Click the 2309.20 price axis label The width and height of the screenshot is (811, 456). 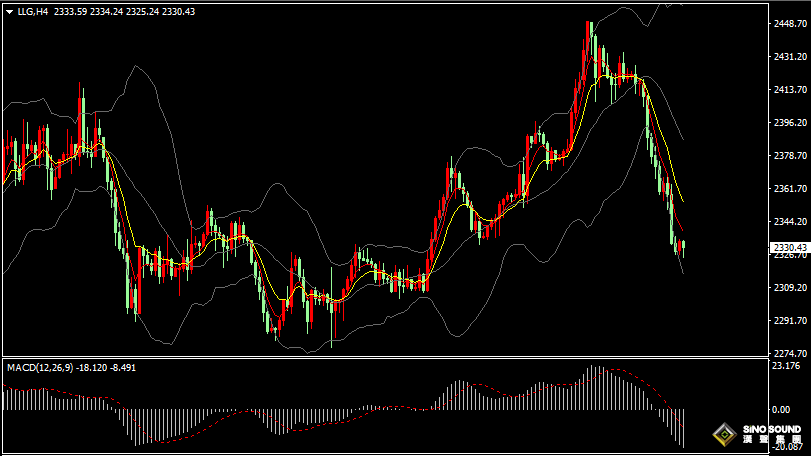pyautogui.click(x=790, y=287)
